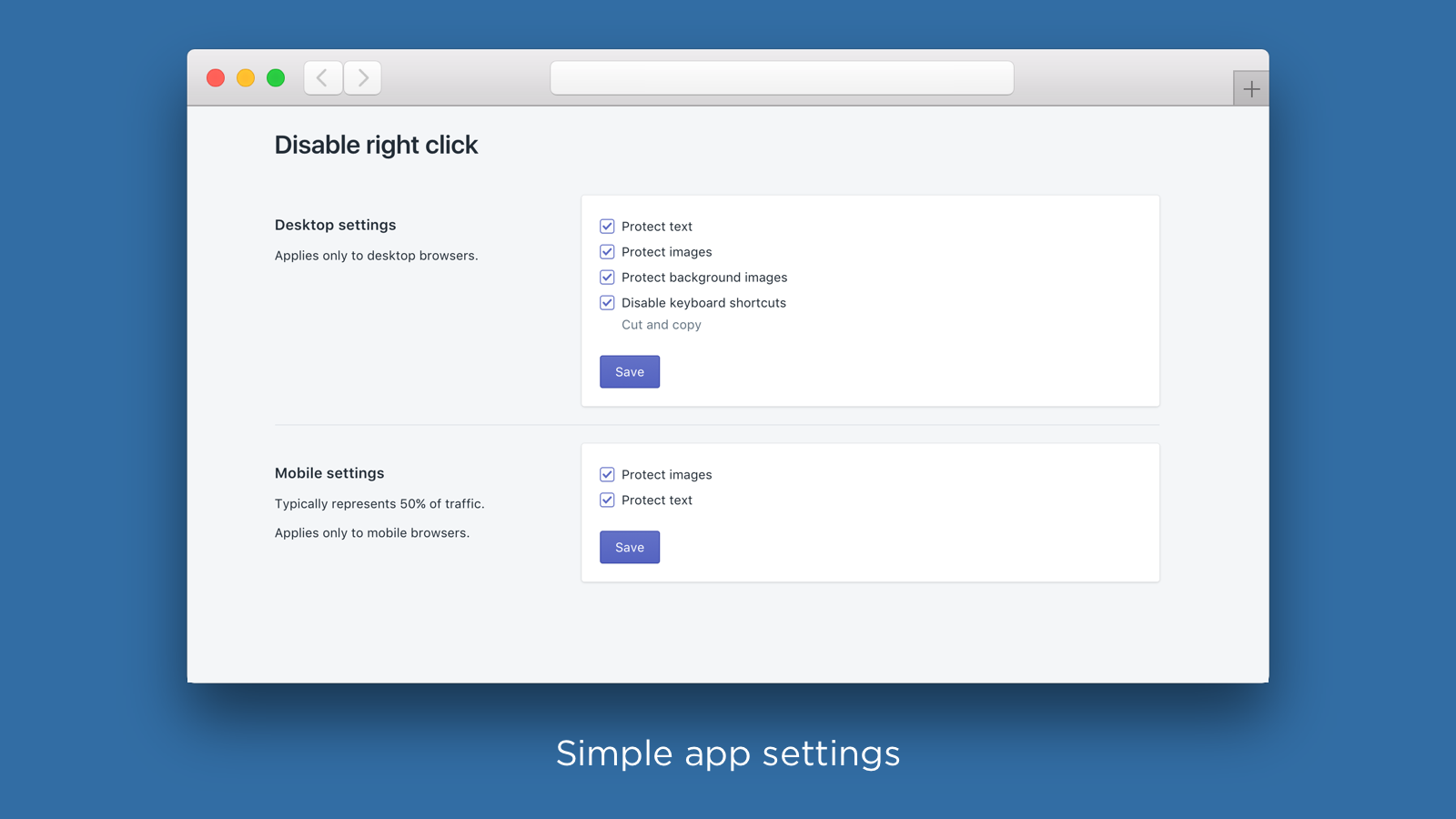
Task: Click the browser forward arrow button
Action: click(x=362, y=78)
